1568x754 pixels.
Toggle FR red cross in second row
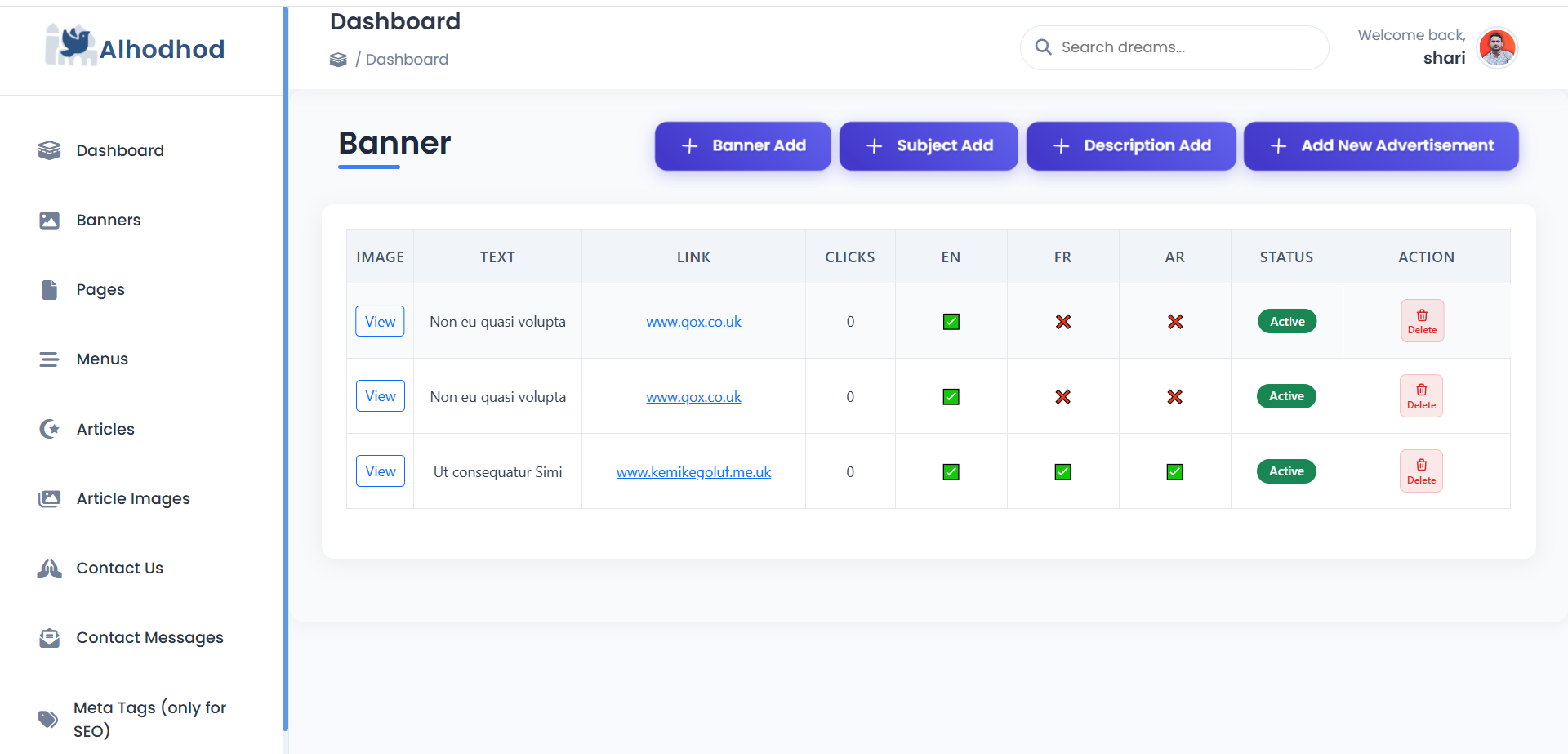[1062, 397]
